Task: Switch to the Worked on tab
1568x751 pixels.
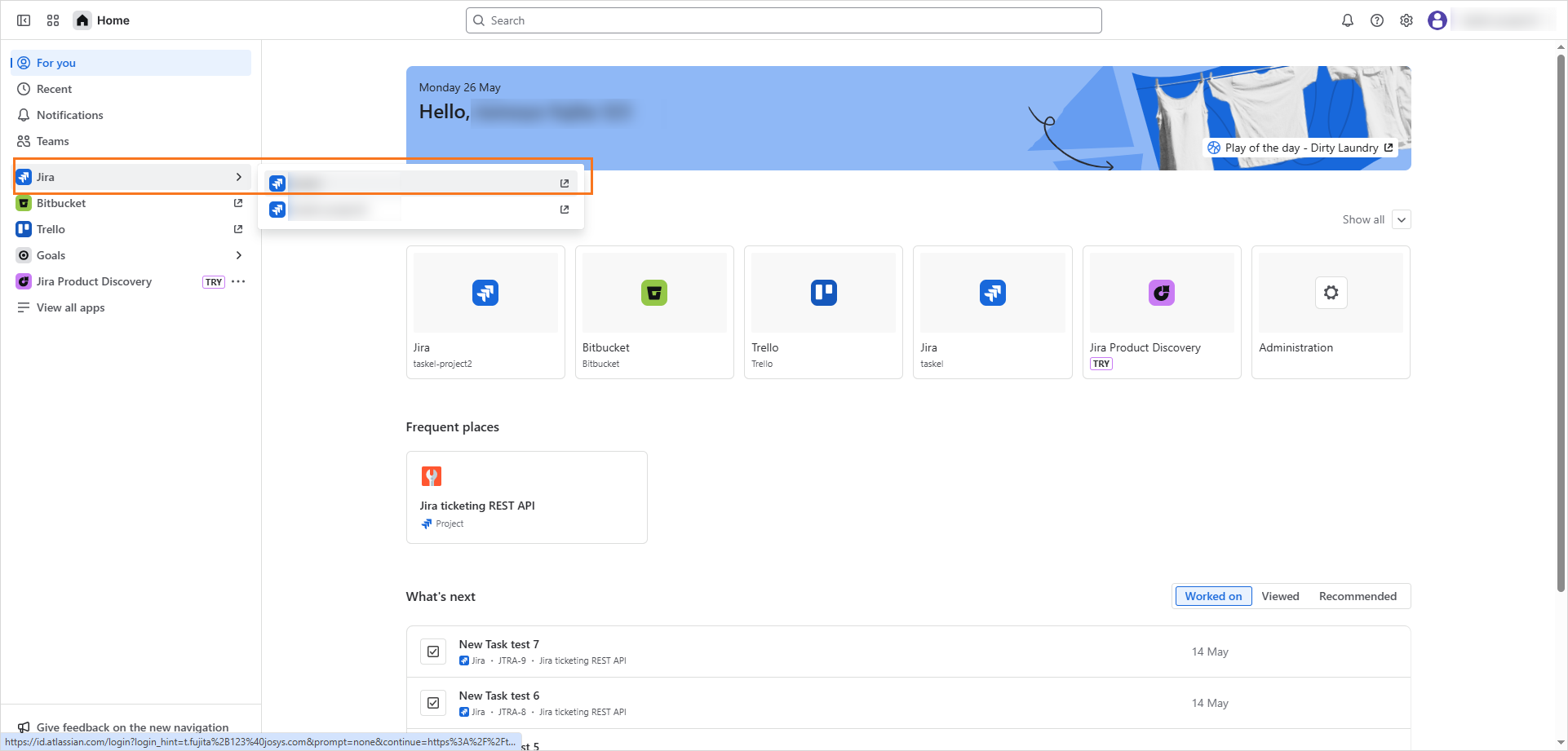Action: click(x=1213, y=596)
